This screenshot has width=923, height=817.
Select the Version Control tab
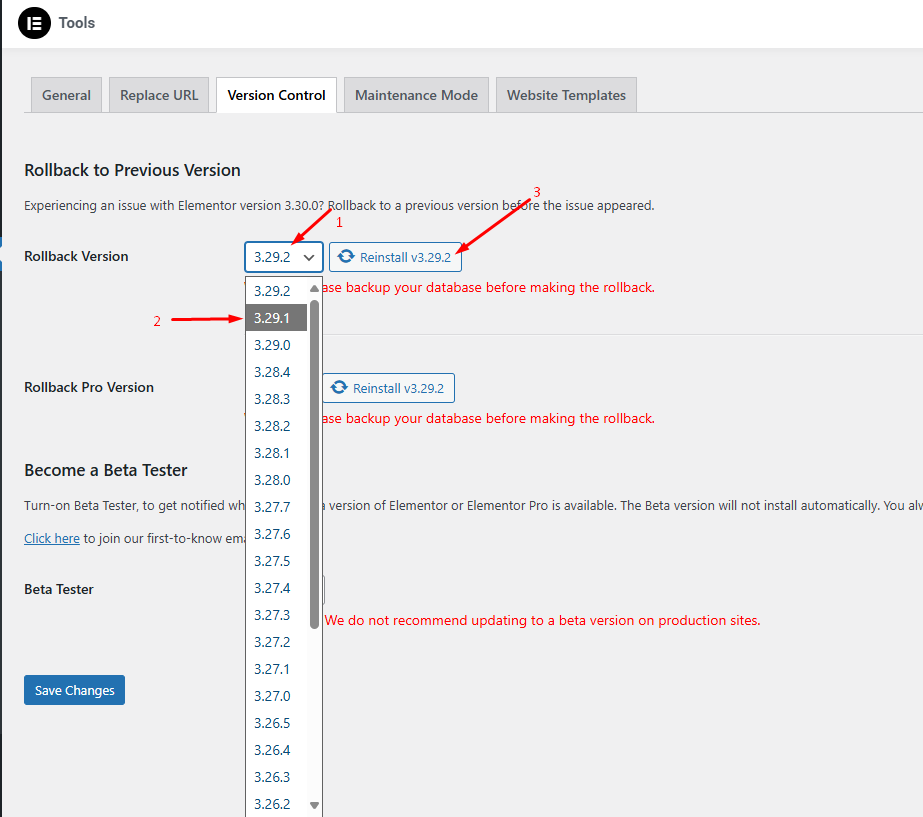coord(276,95)
